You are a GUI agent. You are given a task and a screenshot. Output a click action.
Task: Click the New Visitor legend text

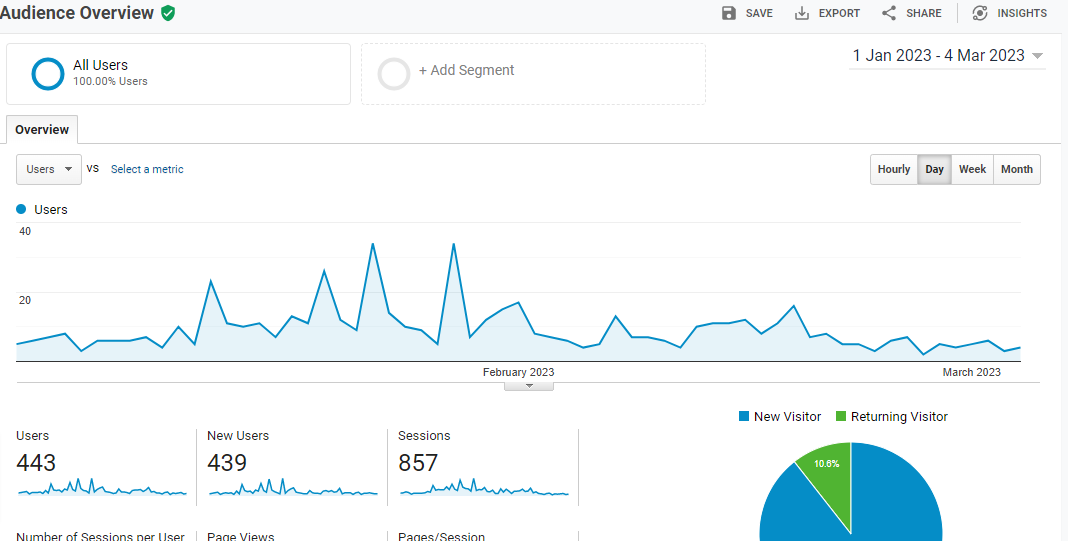787,416
